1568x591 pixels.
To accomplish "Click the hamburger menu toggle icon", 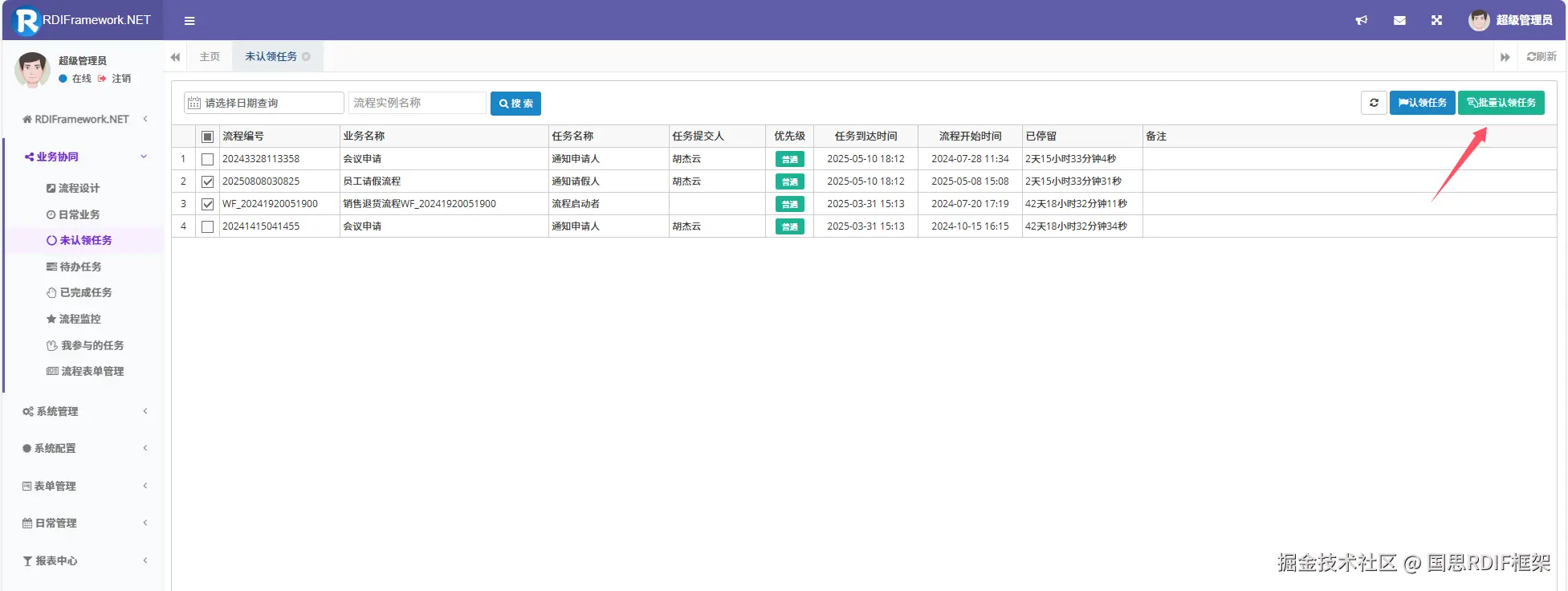I will tap(189, 21).
